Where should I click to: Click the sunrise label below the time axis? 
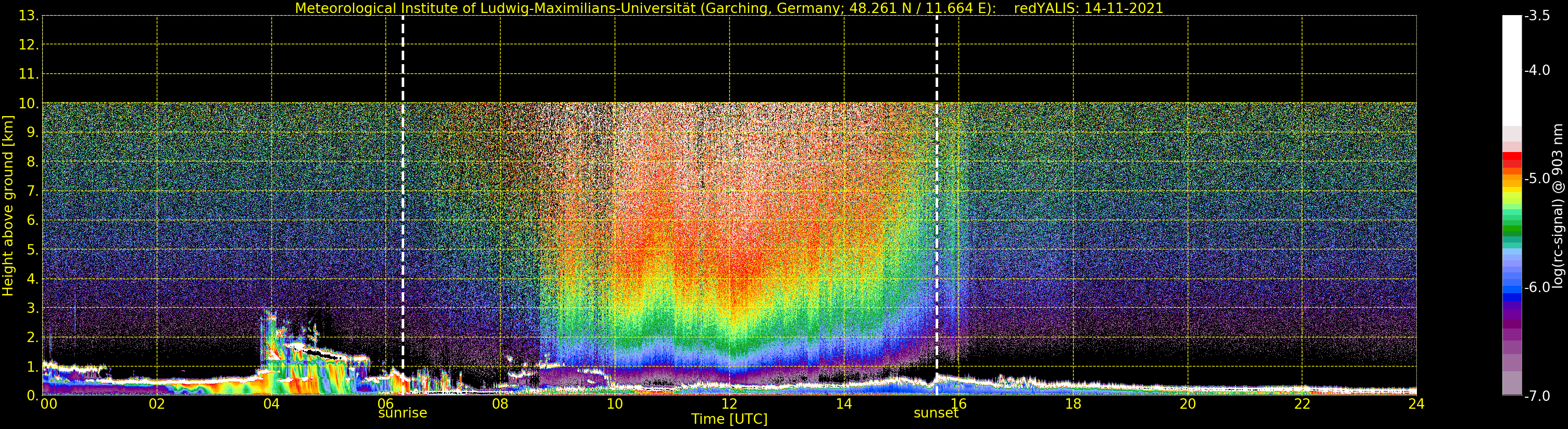402,413
